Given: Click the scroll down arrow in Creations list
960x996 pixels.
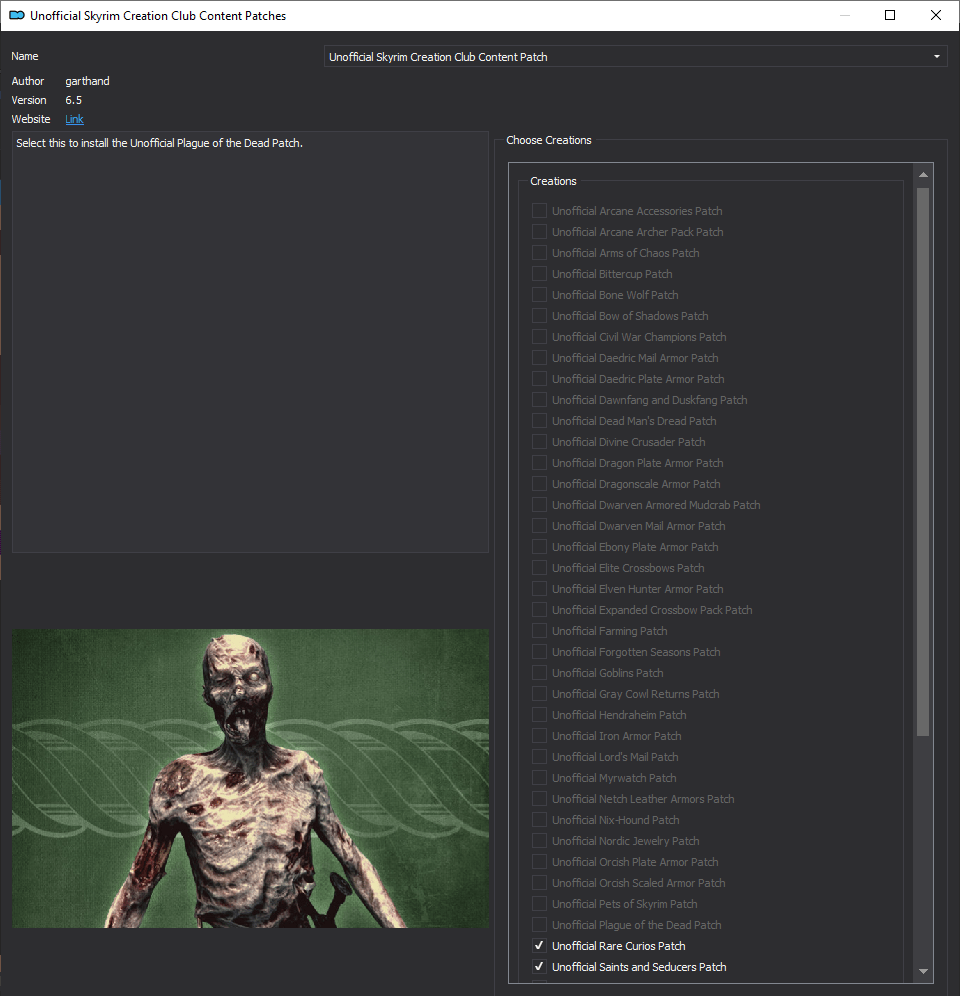Looking at the screenshot, I should tap(923, 971).
